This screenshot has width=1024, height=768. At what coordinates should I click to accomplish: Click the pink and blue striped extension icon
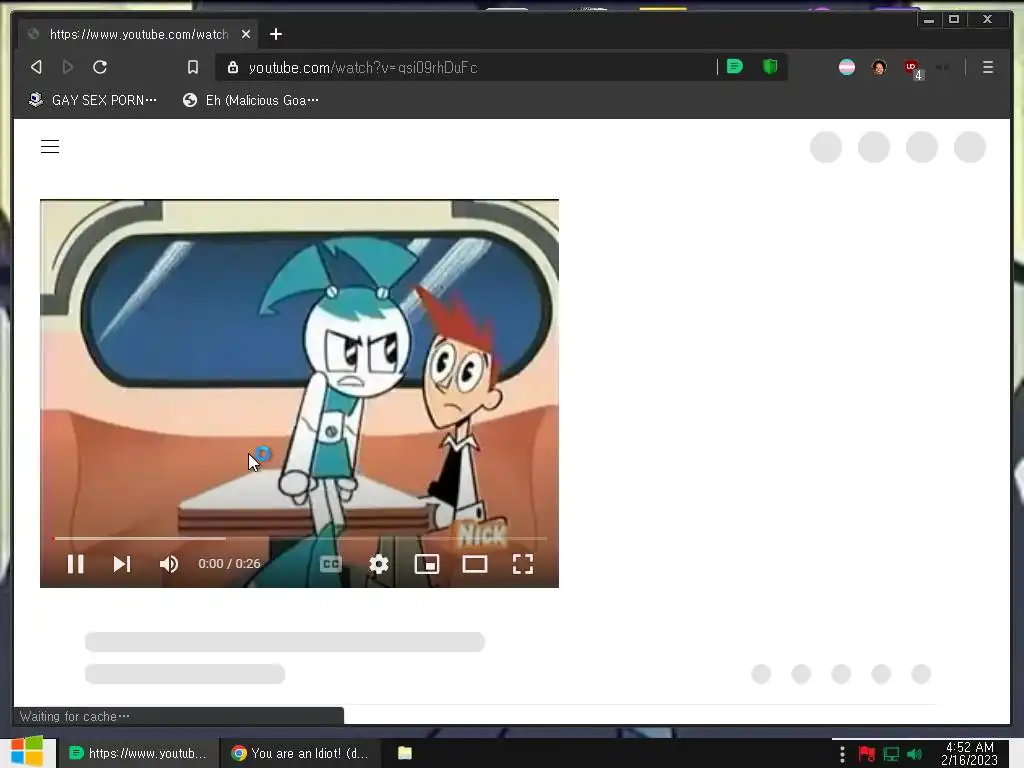click(847, 67)
